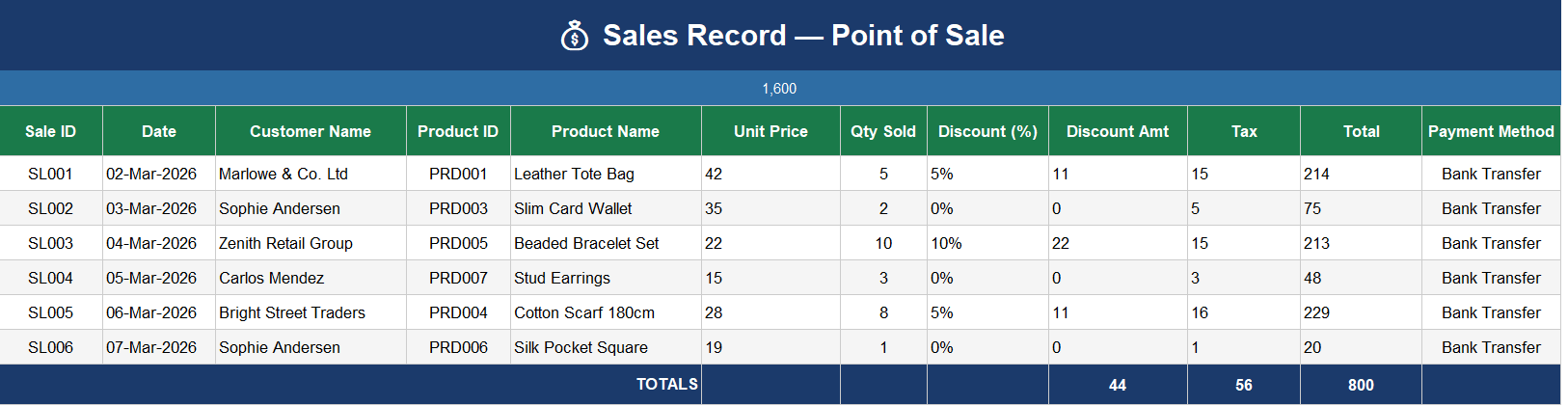Click total 229 for sale SL005

[1361, 312]
